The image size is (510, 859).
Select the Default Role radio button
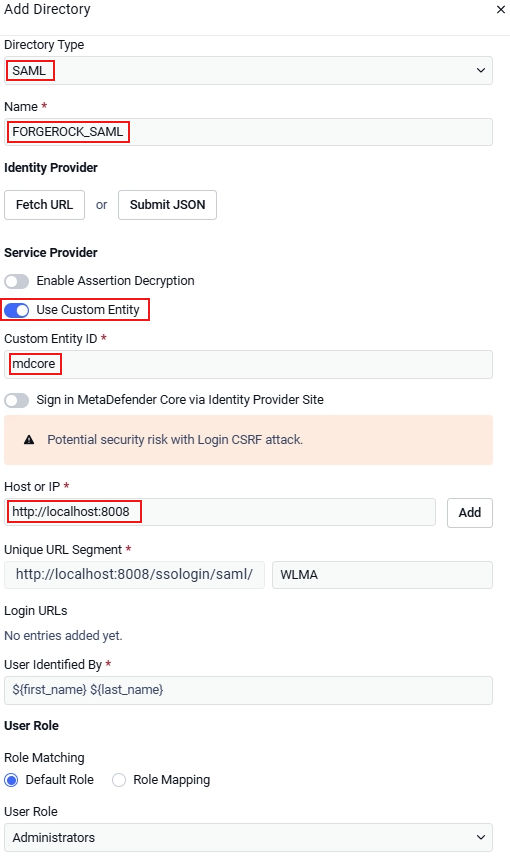tap(11, 780)
